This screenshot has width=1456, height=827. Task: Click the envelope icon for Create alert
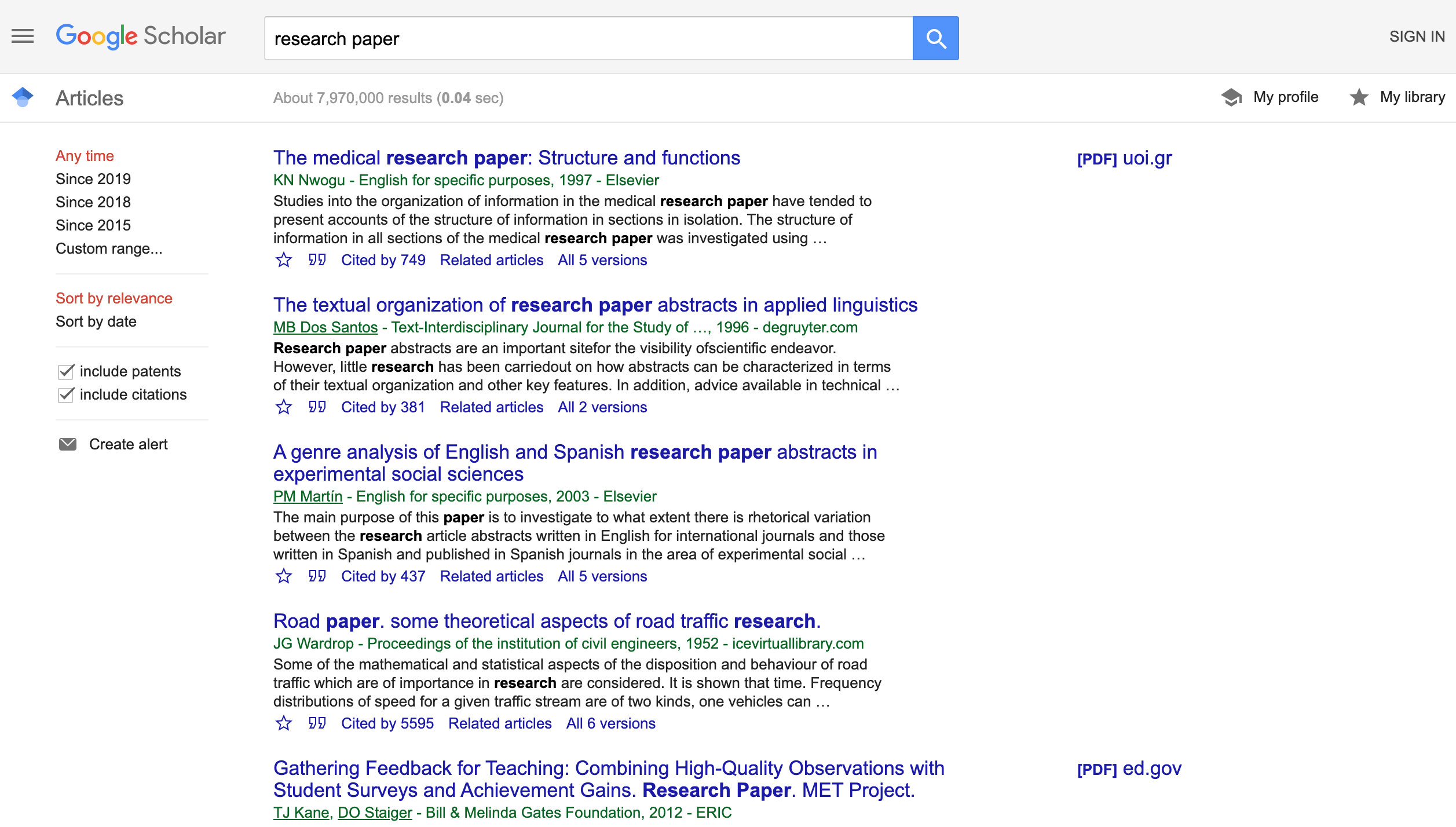tap(68, 444)
